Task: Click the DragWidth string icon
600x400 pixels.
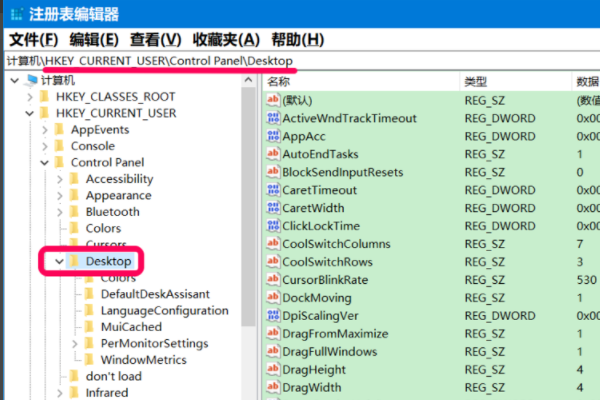Action: coord(273,388)
